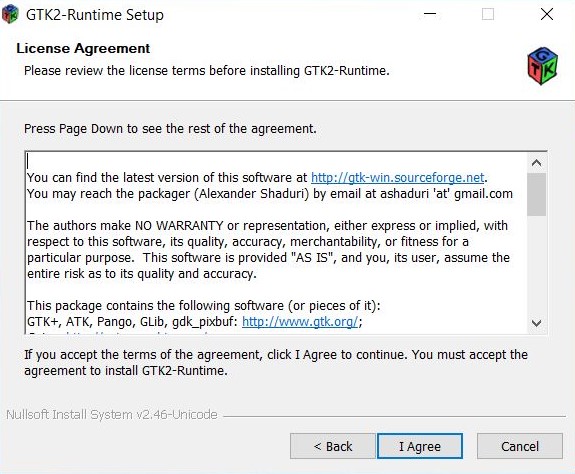Close the setup window with the X
Image resolution: width=575 pixels, height=474 pixels.
coord(547,14)
